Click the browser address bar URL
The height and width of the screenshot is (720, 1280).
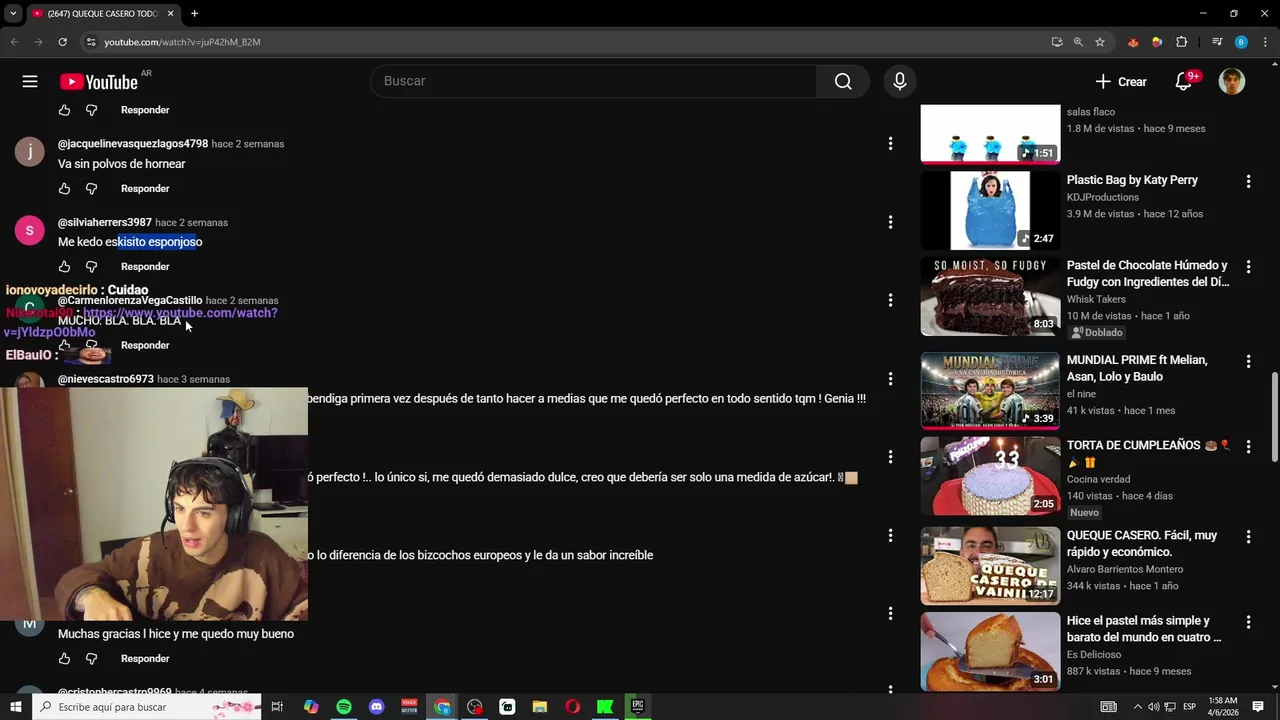pos(182,42)
